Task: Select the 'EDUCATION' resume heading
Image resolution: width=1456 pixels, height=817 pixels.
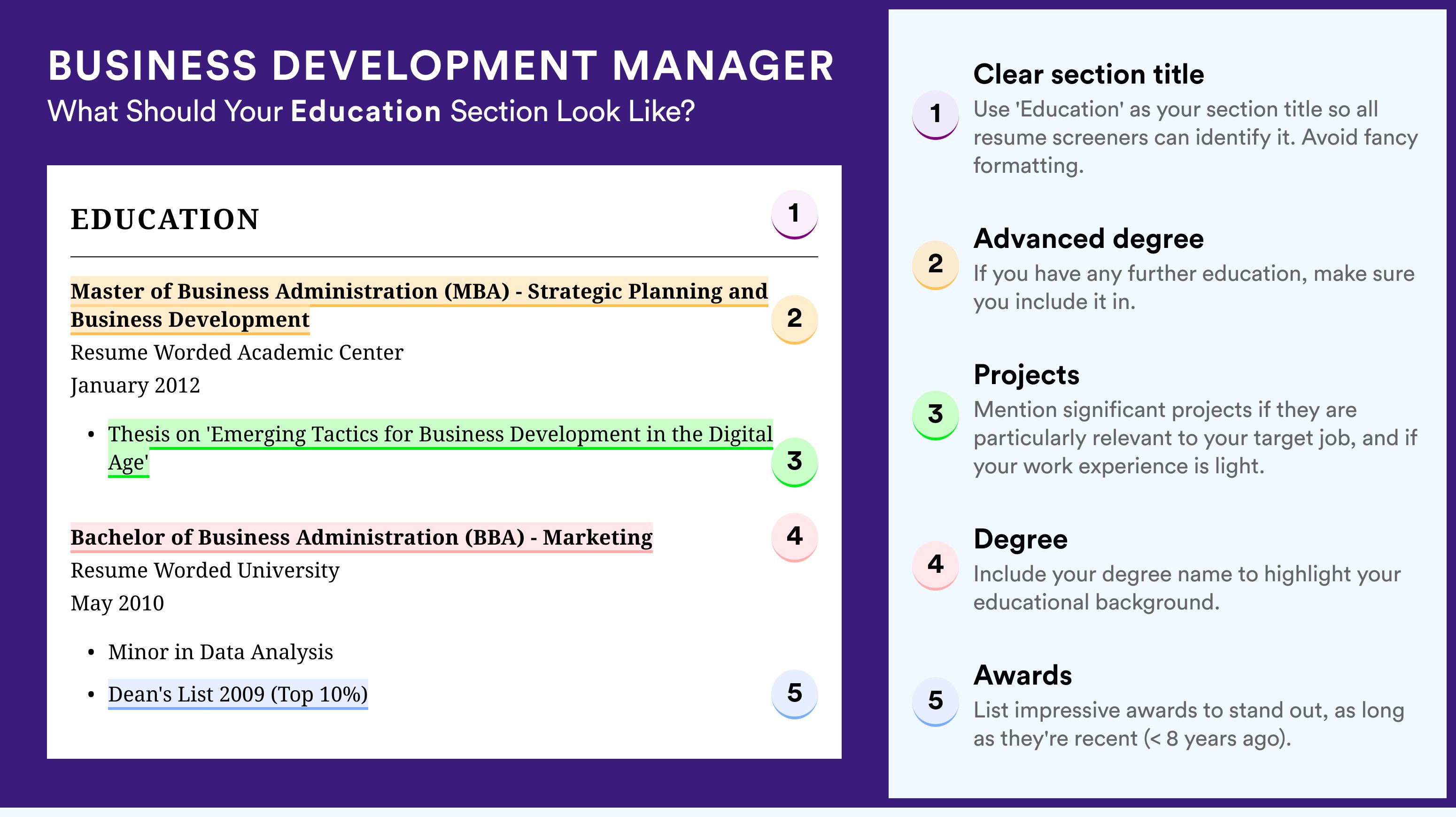Action: [165, 219]
